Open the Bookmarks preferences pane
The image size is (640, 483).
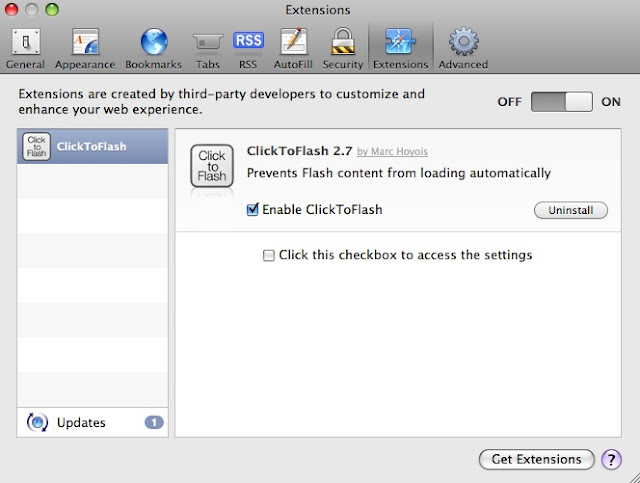[x=153, y=49]
